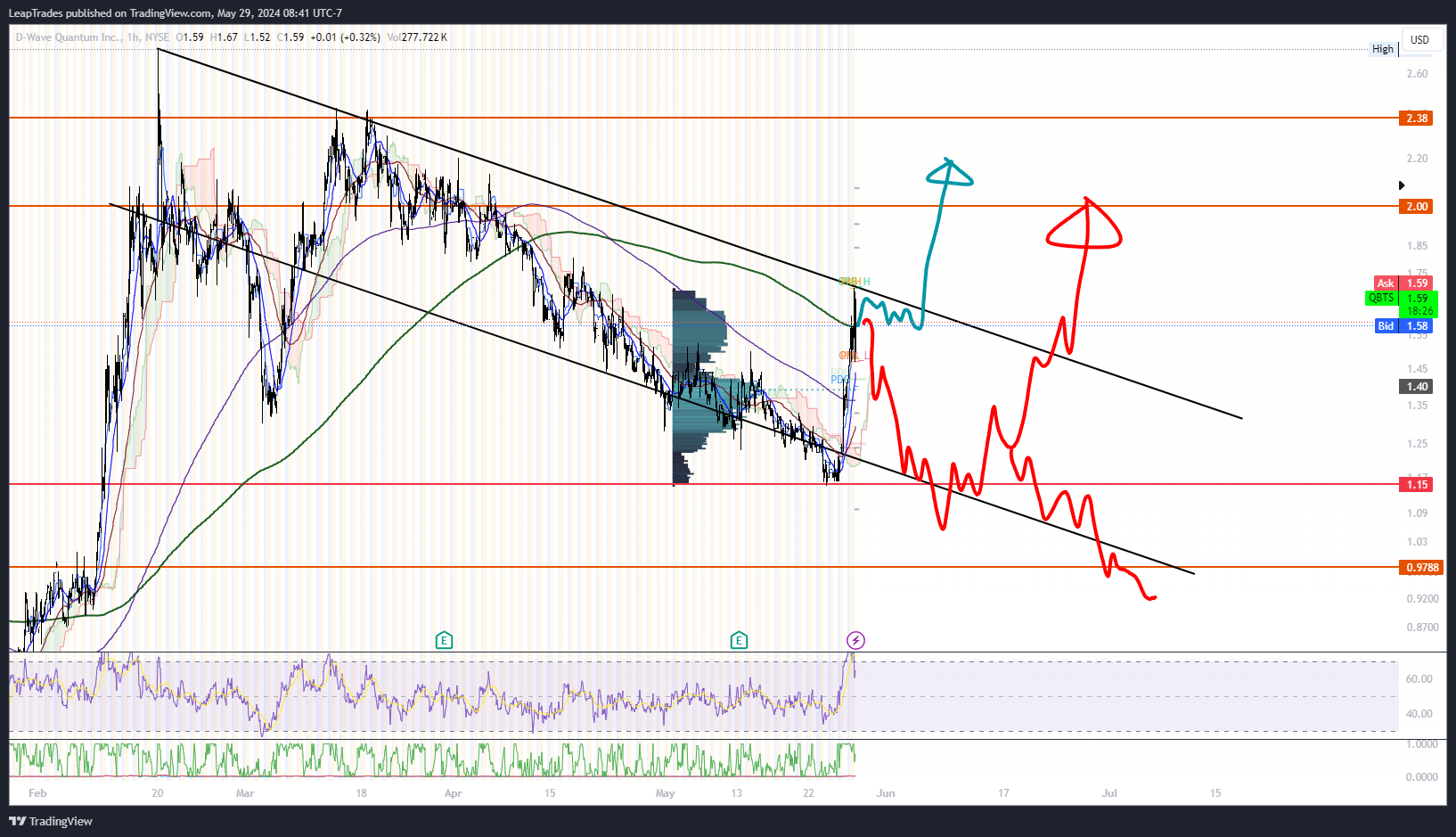
Task: Click the D-Wave Quantum Inc. symbol title
Action: pyautogui.click(x=68, y=37)
